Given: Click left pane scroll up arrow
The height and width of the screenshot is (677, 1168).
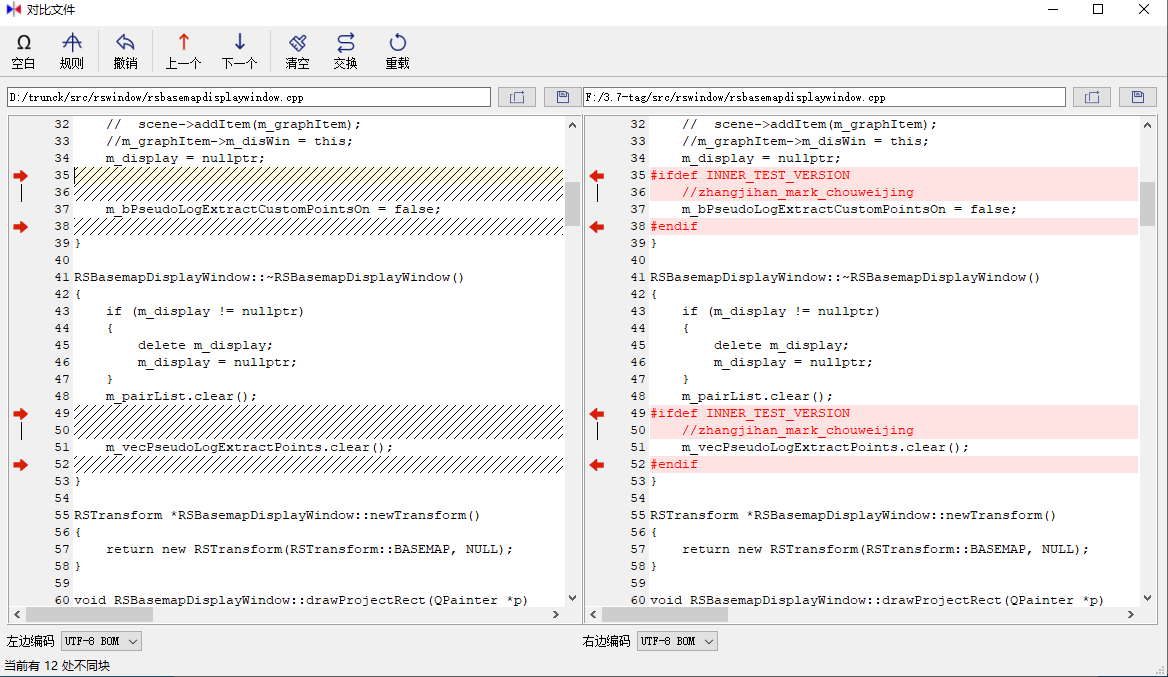Looking at the screenshot, I should [x=572, y=124].
